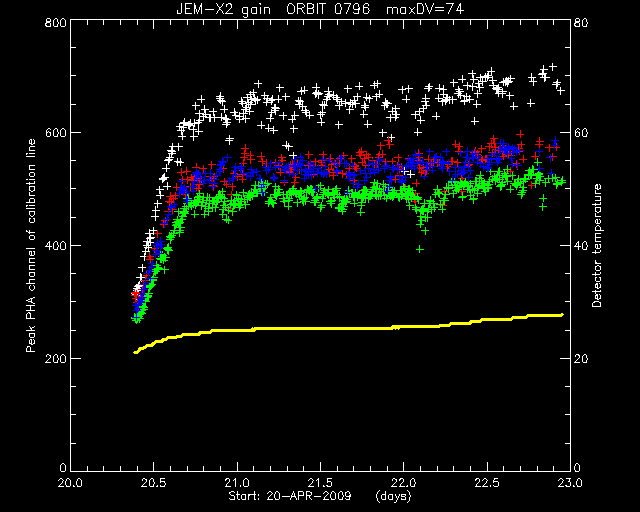Viewport: 640px width, 512px height.
Task: Click the x-axis tick label 23.0
Action: pos(570,483)
